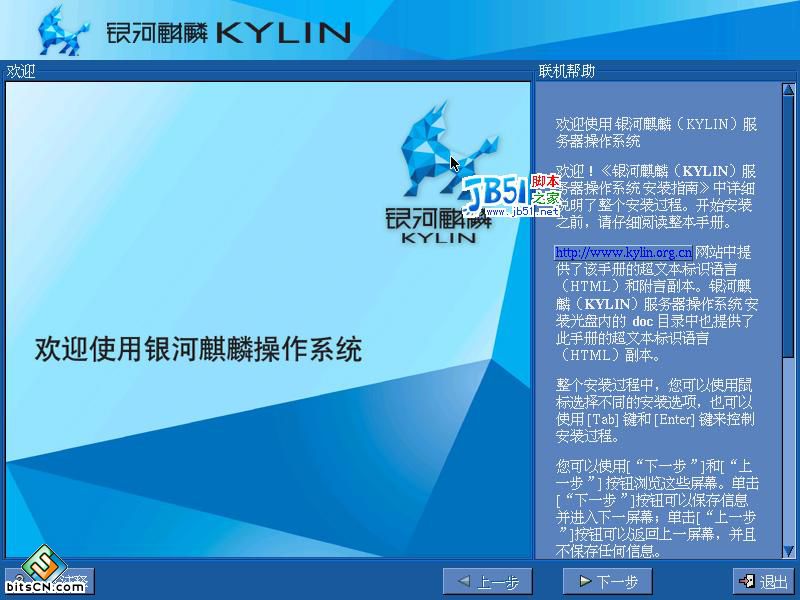Click the 联机帮助 panel heading
Image resolution: width=800 pixels, height=600 pixels.
click(567, 71)
